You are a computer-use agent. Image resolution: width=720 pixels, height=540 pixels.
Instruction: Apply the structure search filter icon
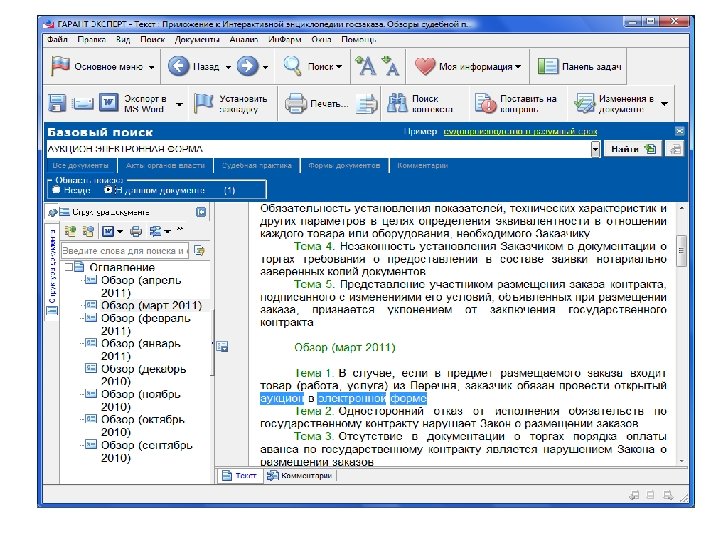tap(199, 251)
